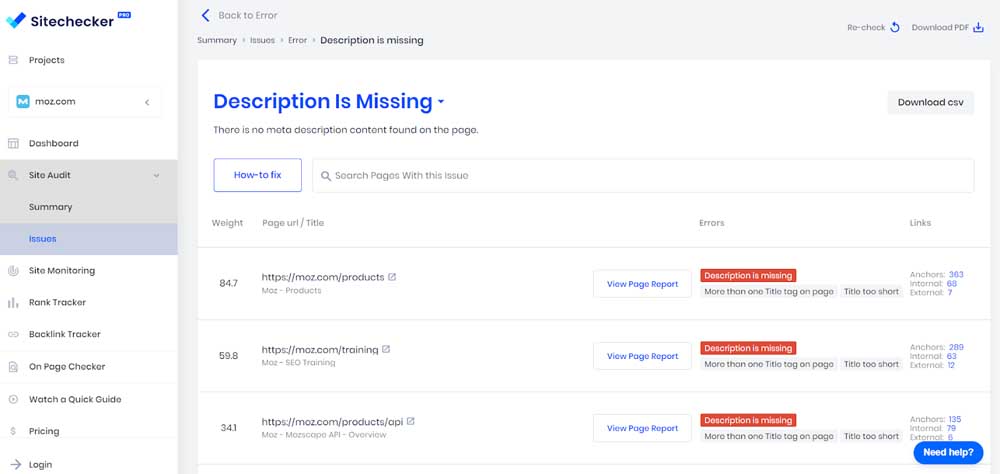
Task: Click the How-to fix button
Action: coord(258,175)
